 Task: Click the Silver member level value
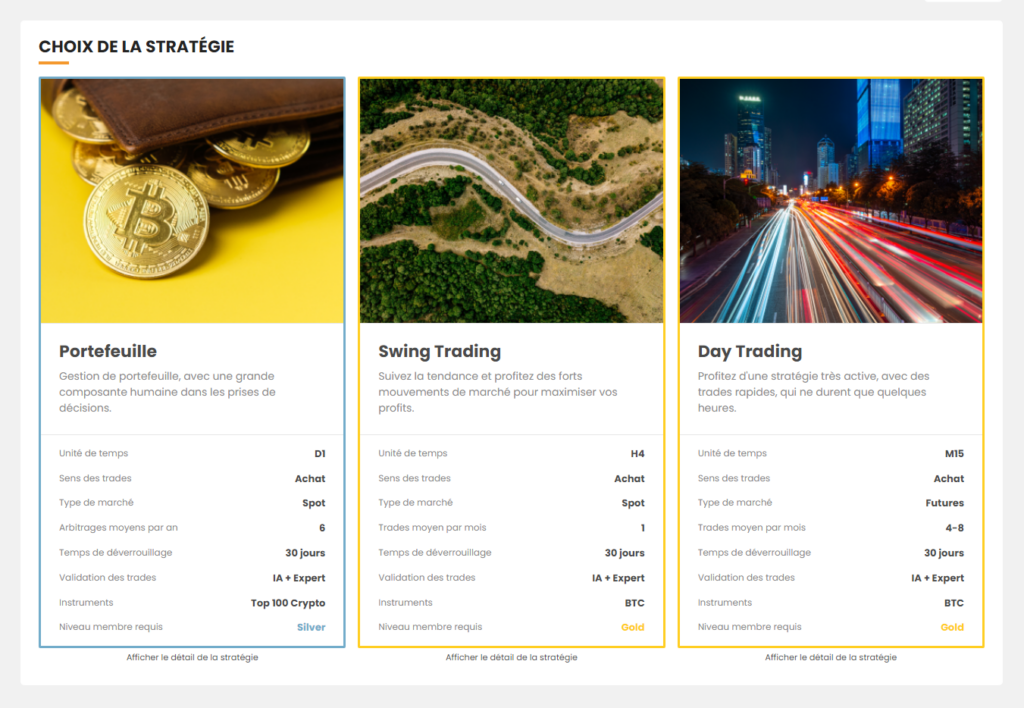coord(311,627)
